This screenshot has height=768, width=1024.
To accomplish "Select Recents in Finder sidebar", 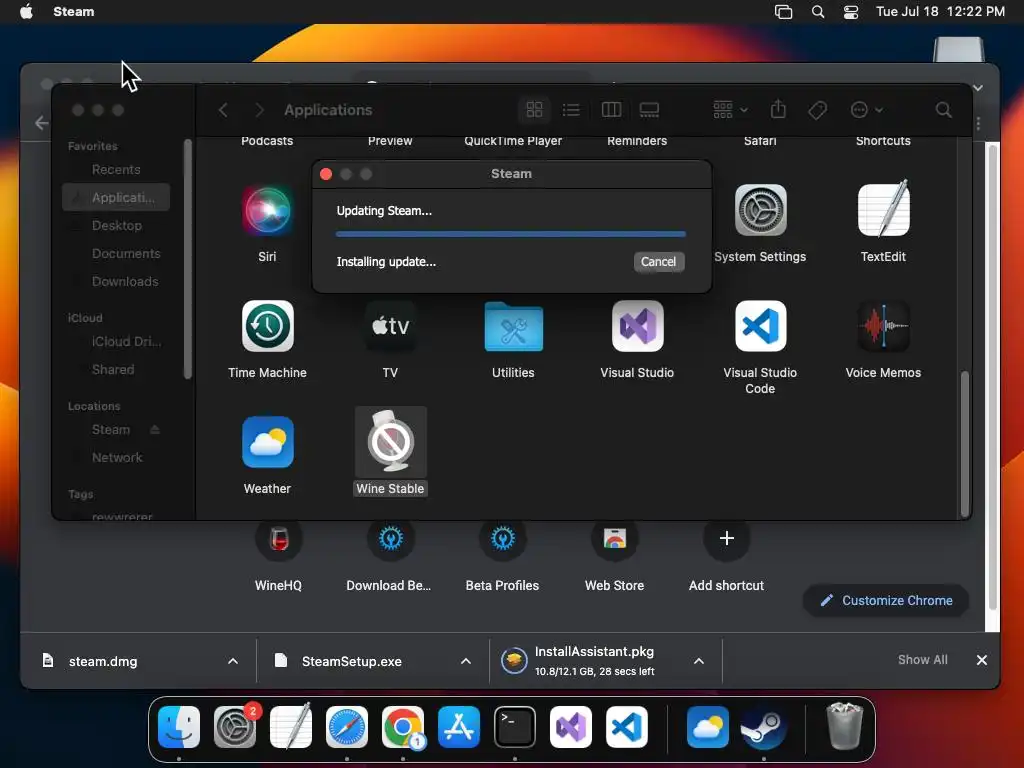I will tap(116, 169).
